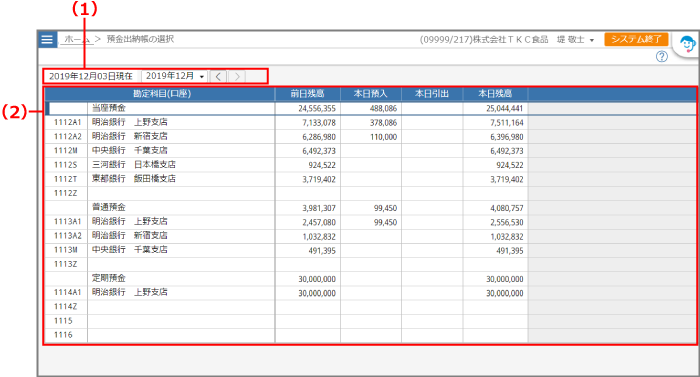
Task: Select the 本日預入 column header
Action: pos(371,94)
